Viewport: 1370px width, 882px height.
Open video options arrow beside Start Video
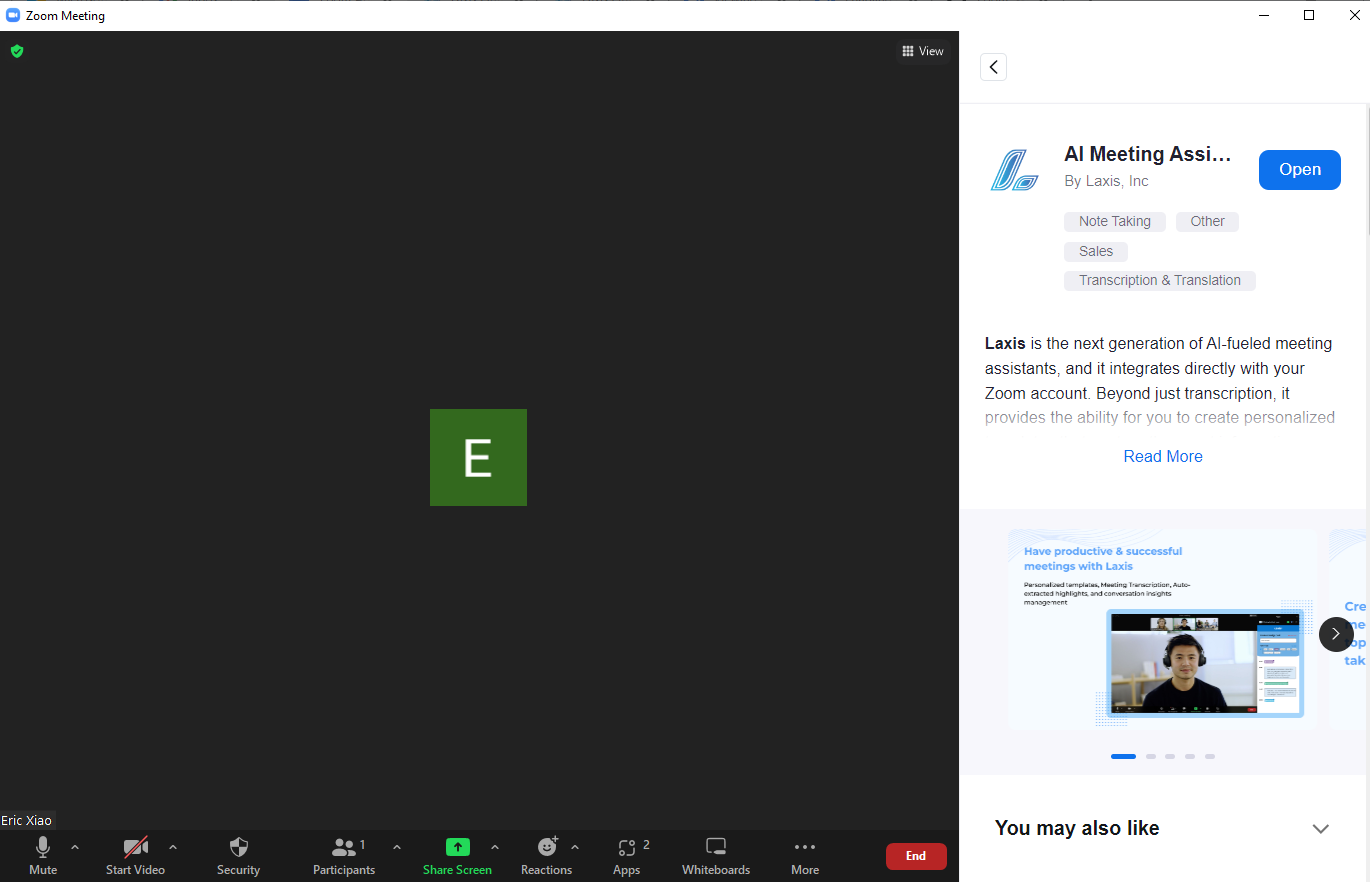coord(173,847)
